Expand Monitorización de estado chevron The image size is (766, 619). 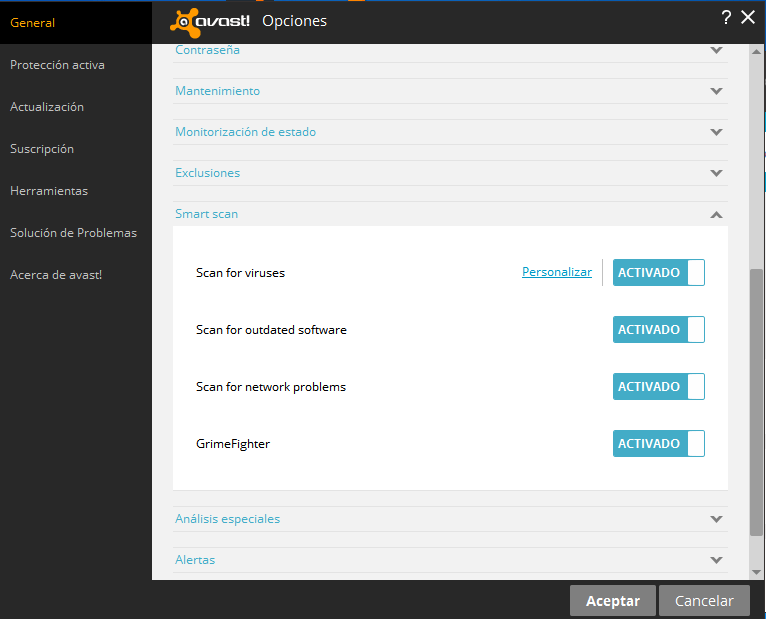pyautogui.click(x=716, y=132)
